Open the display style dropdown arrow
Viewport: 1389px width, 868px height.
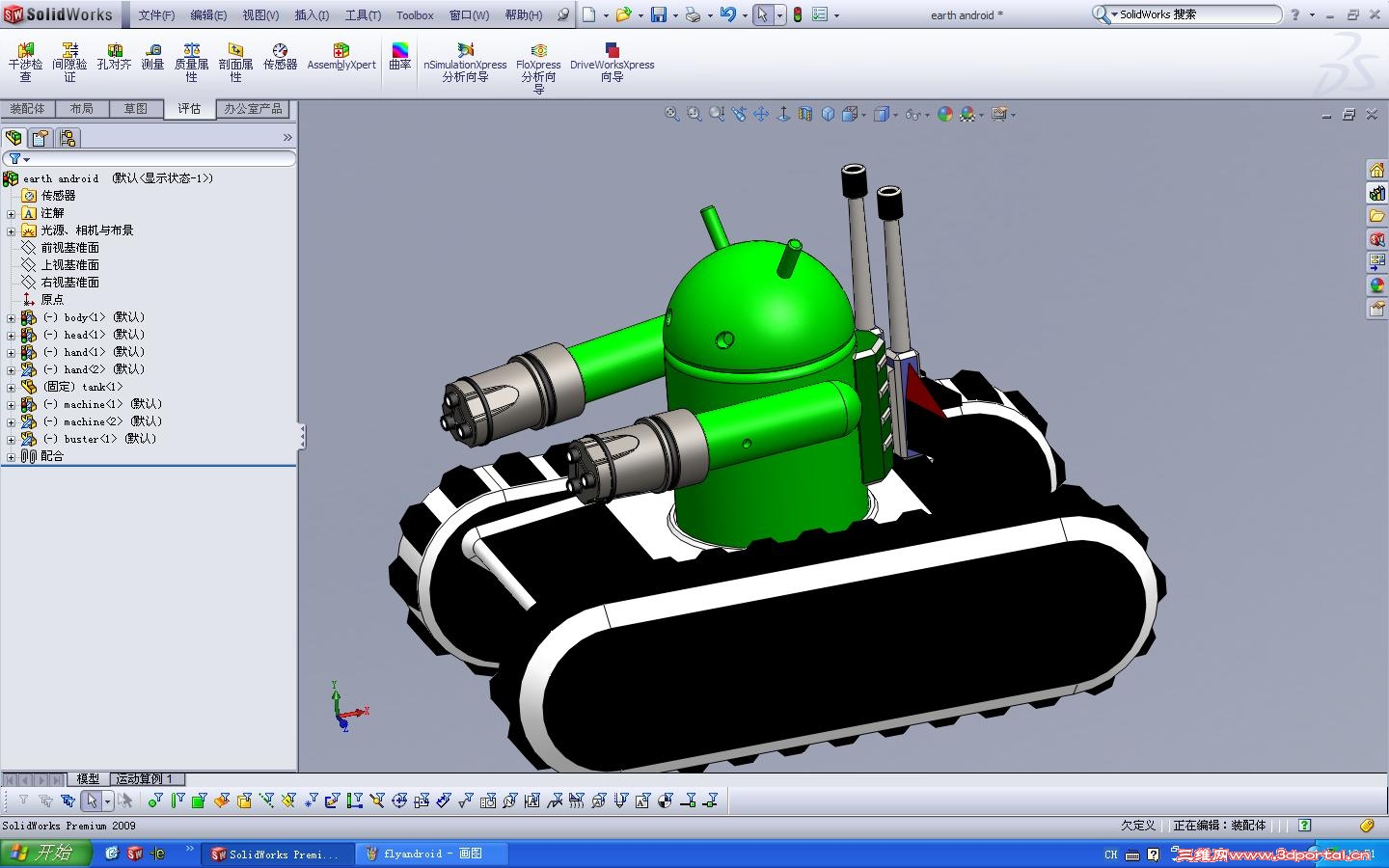coord(896,115)
